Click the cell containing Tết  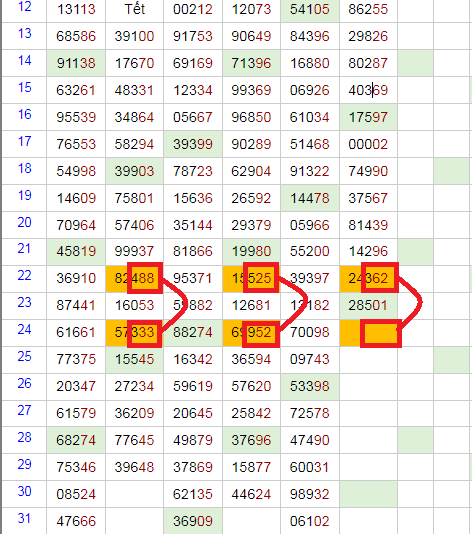coord(135,9)
